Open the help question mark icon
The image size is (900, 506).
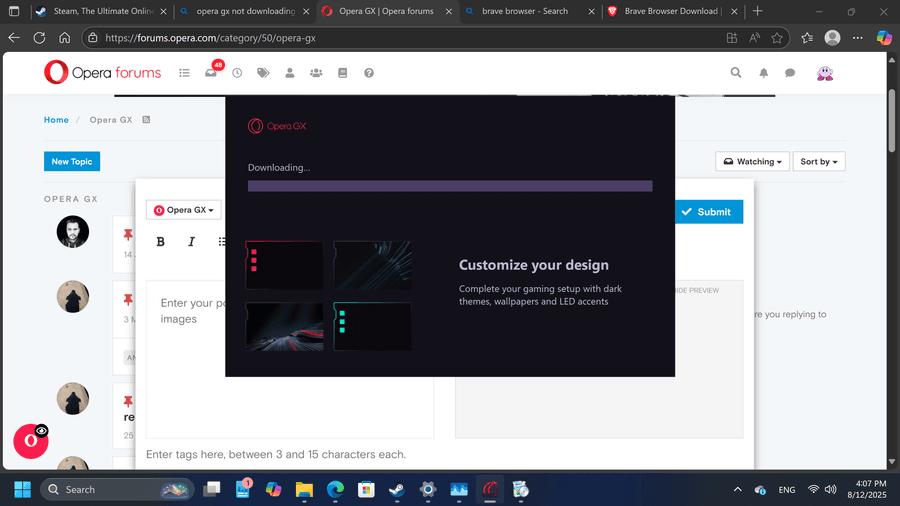coord(369,73)
